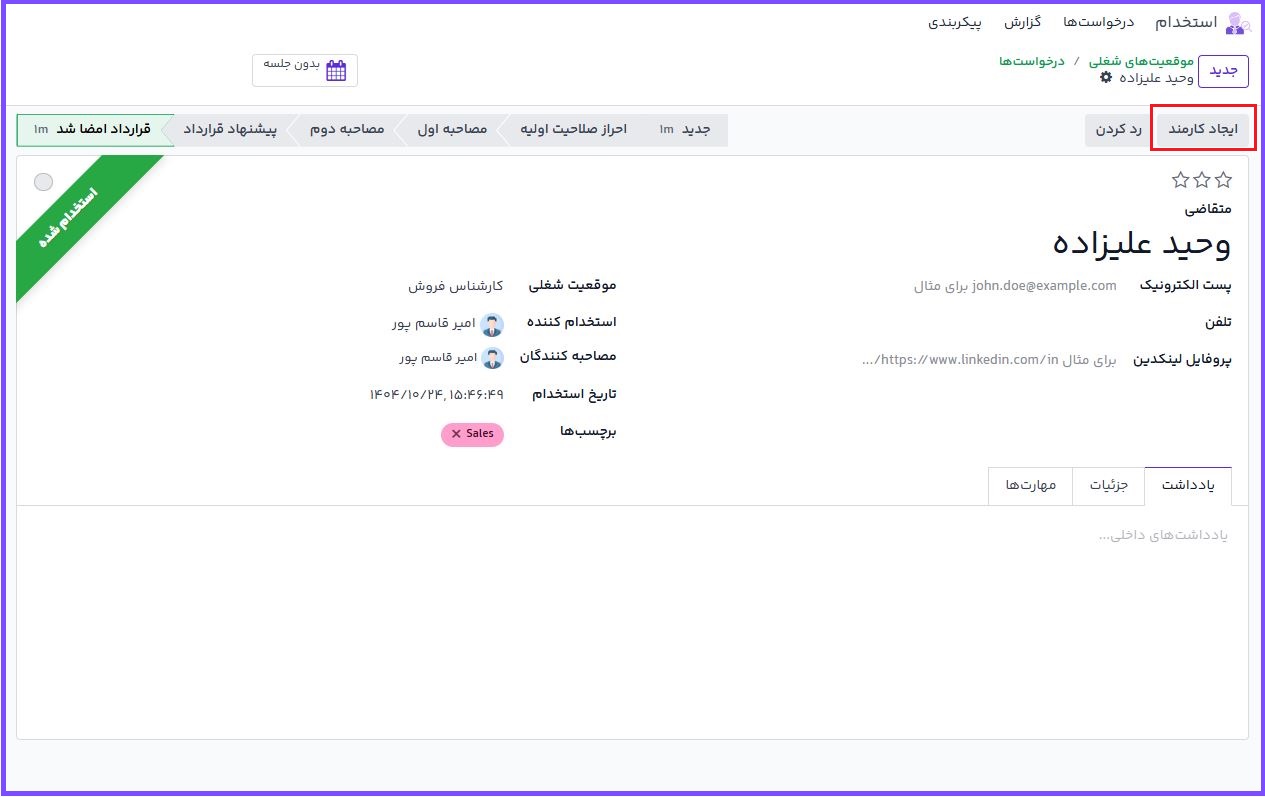Screen dimensions: 1265x797
Task: Toggle the gray kanban state circle
Action: click(43, 181)
